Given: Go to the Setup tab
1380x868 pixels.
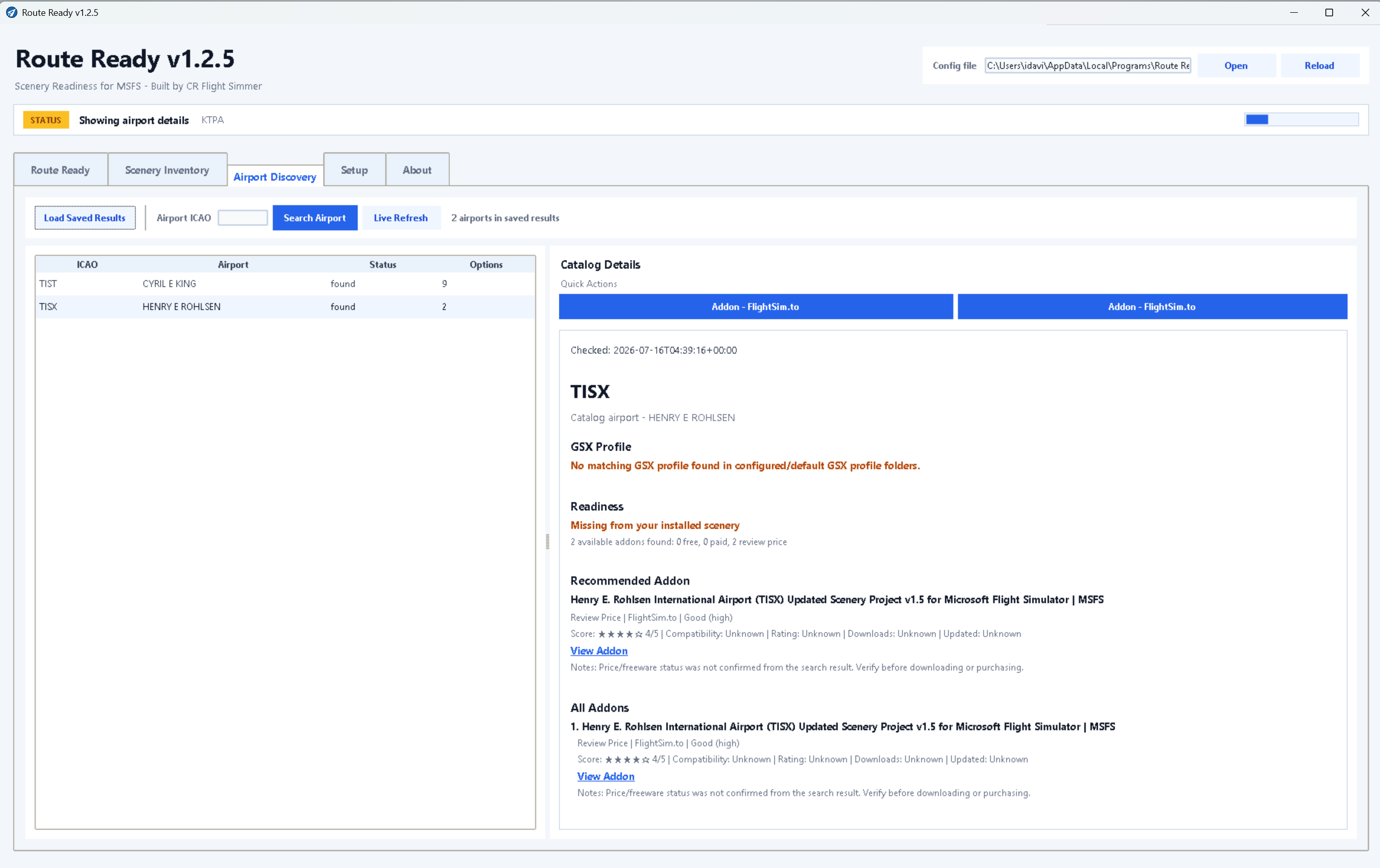Looking at the screenshot, I should (x=354, y=170).
